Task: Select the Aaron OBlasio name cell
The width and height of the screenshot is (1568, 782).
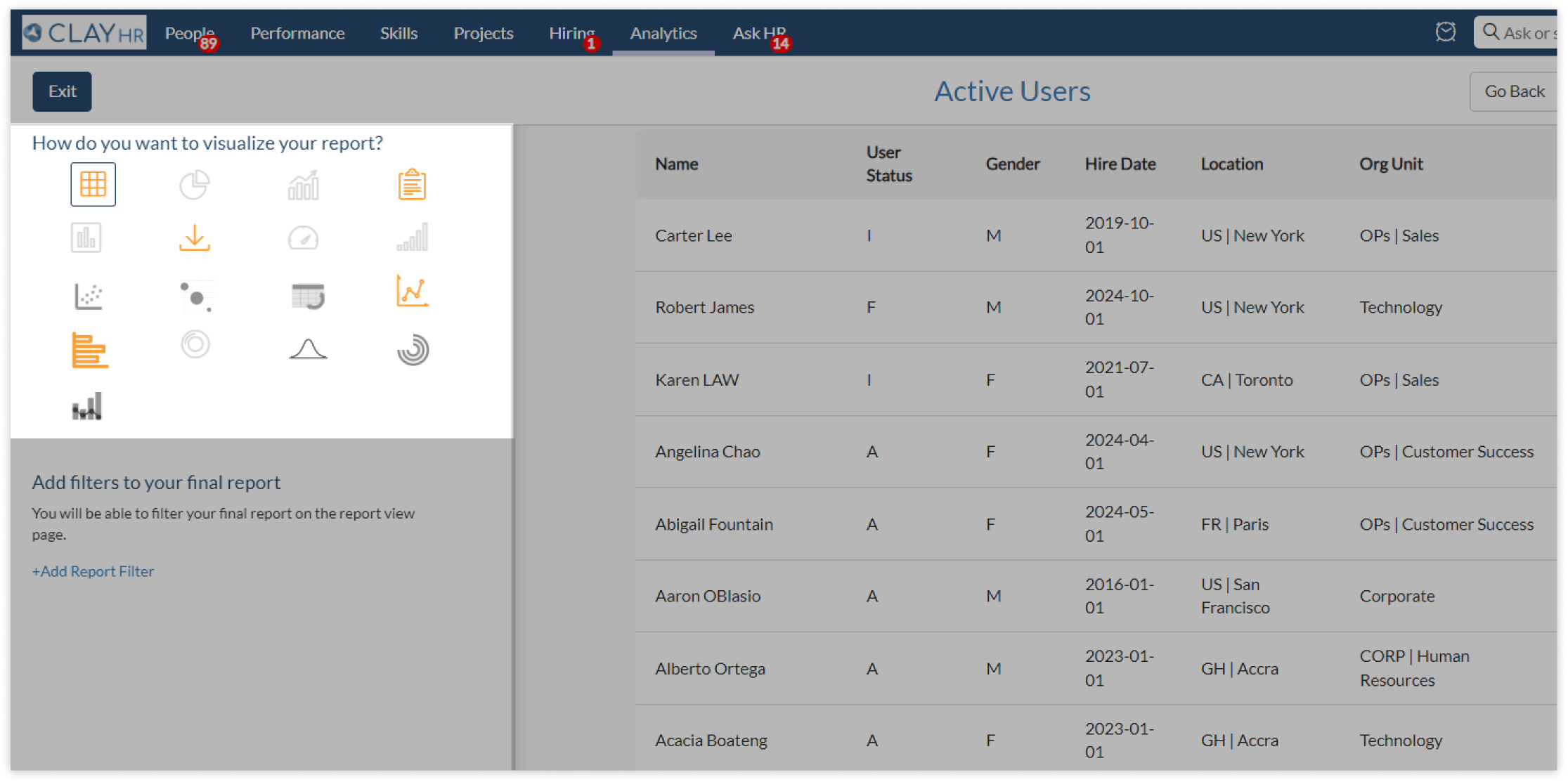Action: point(707,596)
